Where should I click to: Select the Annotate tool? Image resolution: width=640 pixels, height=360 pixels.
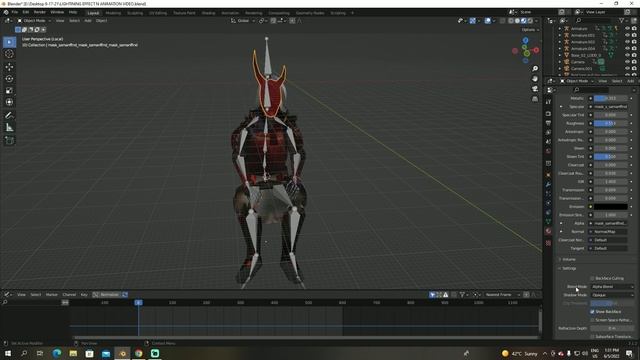coord(9,116)
